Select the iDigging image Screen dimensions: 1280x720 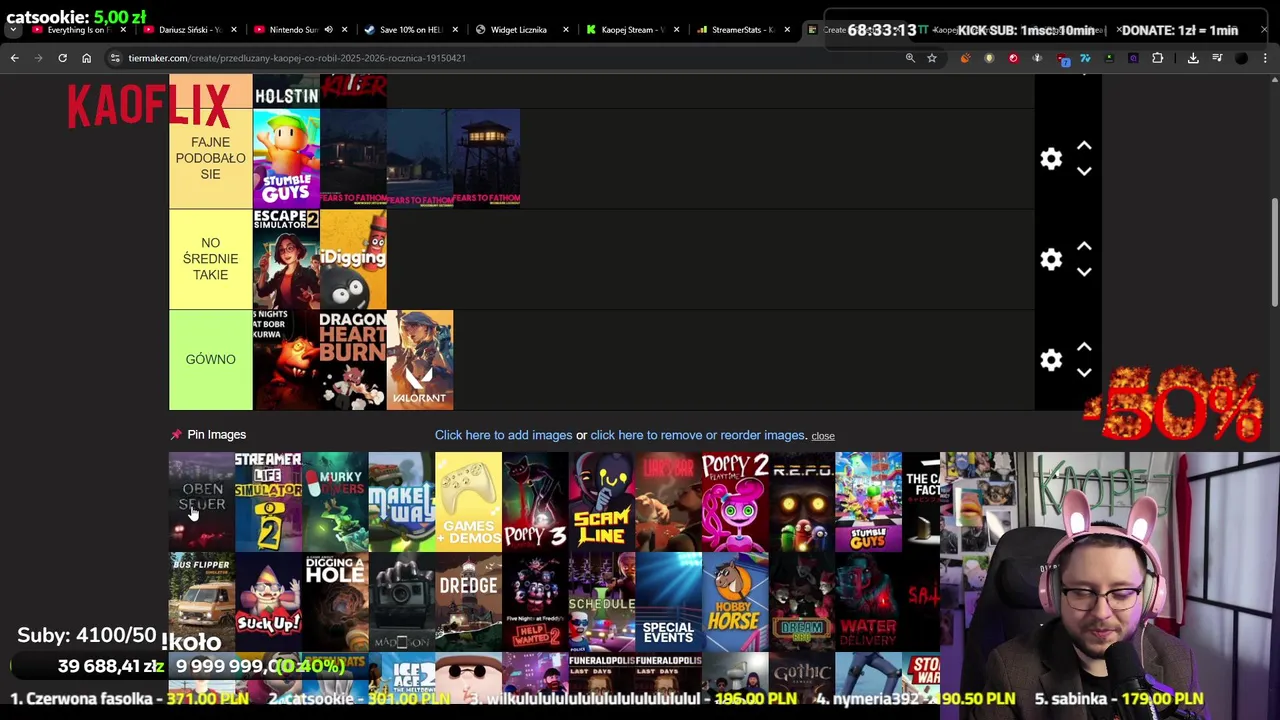point(353,259)
